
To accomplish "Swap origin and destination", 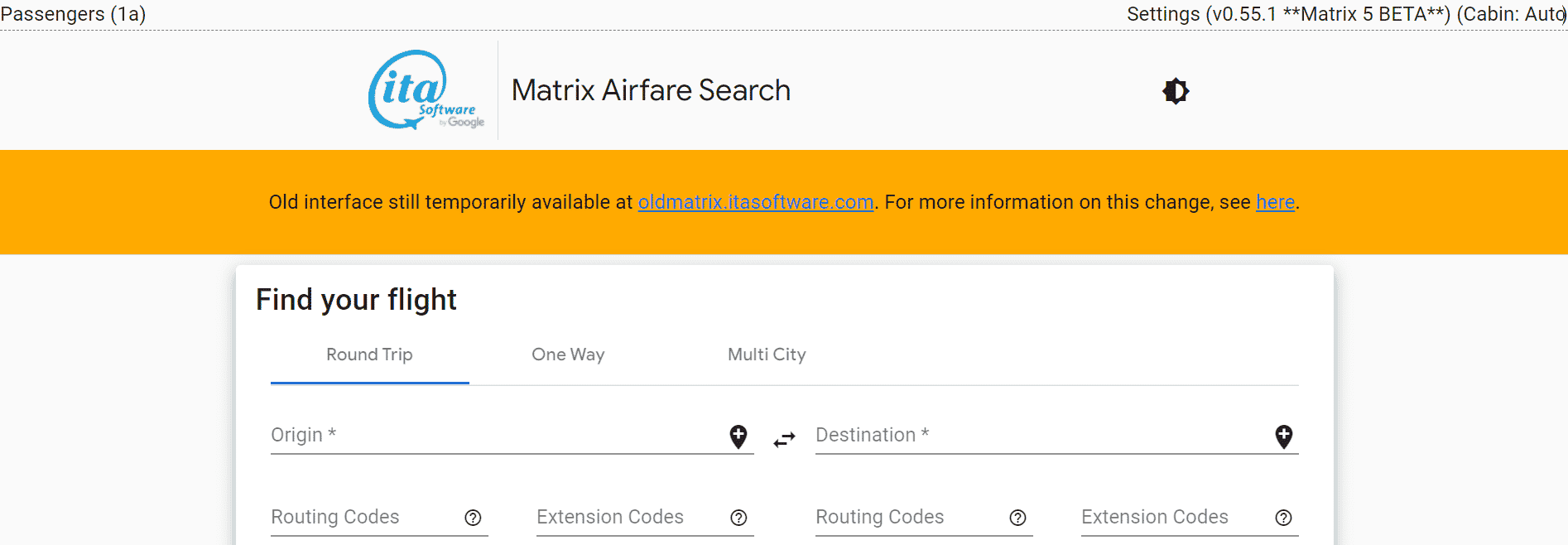I will [784, 439].
